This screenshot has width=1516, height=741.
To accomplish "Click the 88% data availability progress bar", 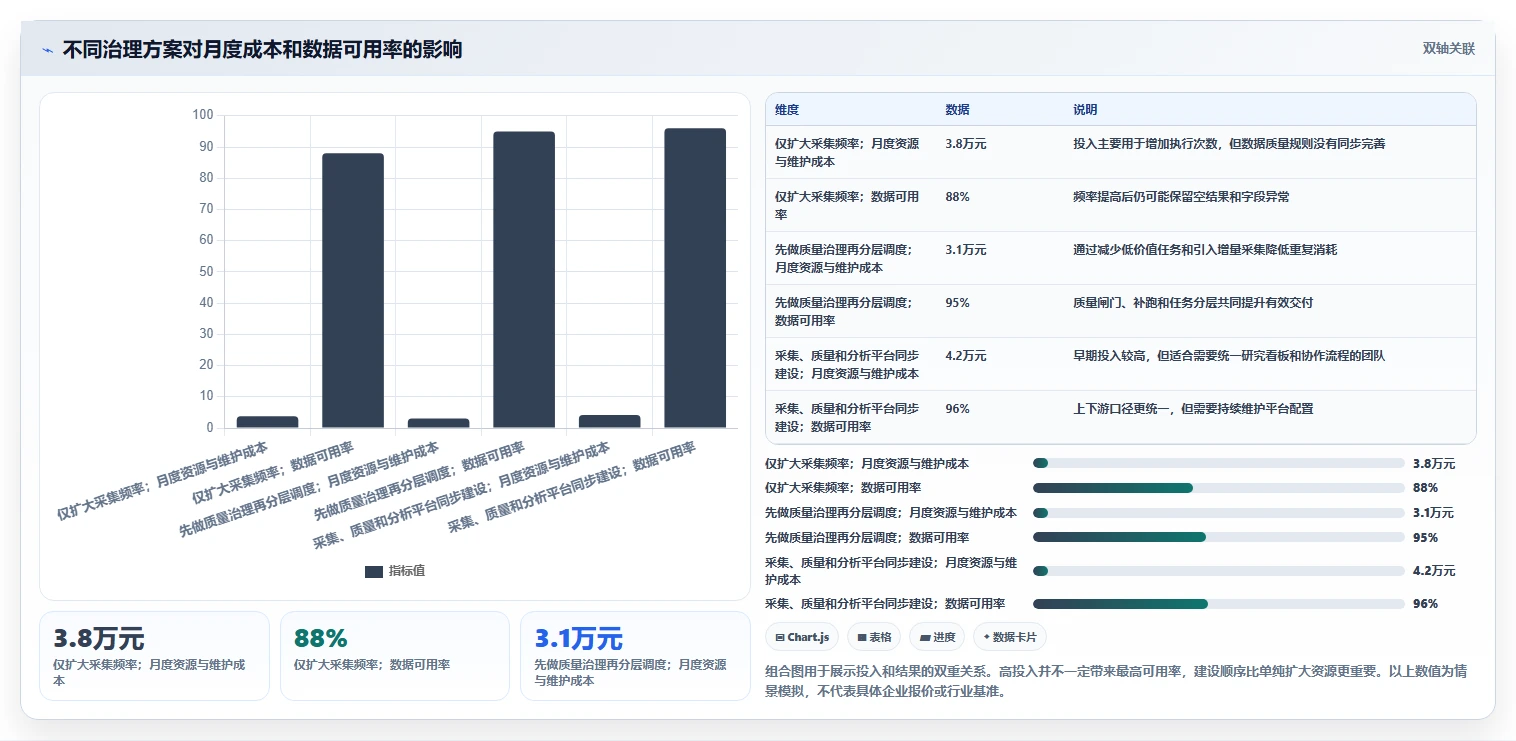I will pyautogui.click(x=1218, y=488).
